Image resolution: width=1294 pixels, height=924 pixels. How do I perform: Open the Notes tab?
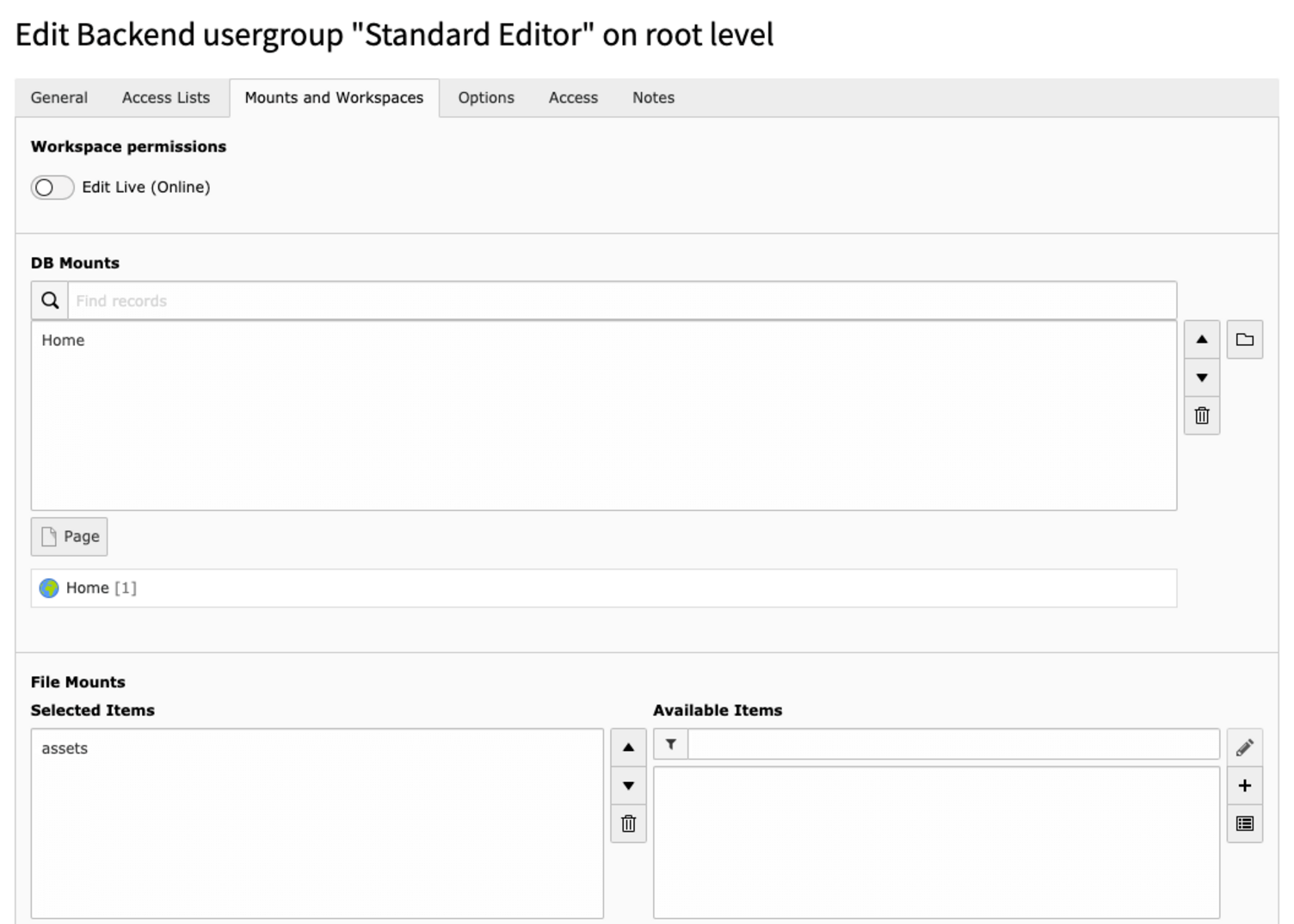coord(652,97)
